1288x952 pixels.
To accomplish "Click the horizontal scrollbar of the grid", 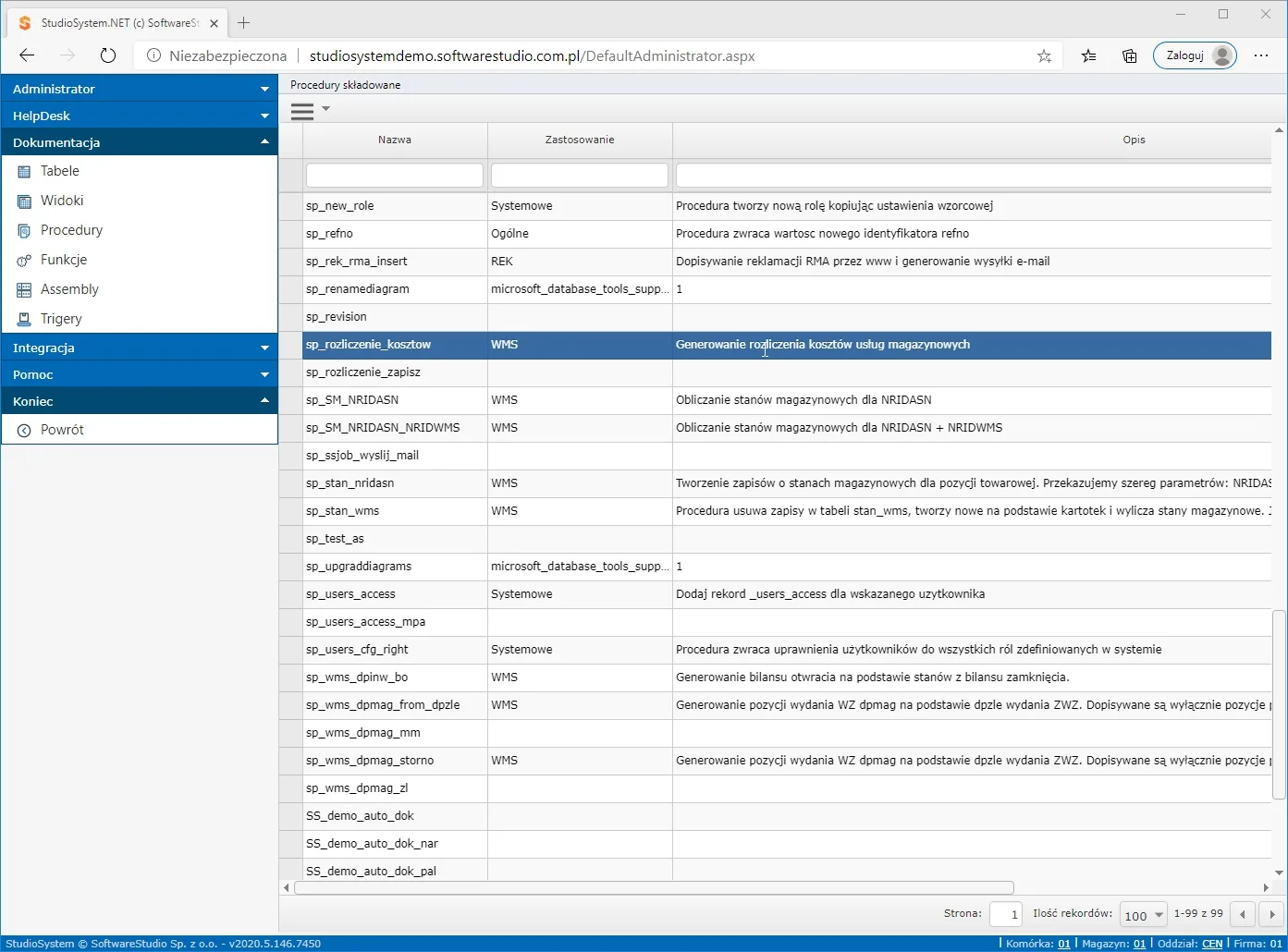I will tap(654, 887).
